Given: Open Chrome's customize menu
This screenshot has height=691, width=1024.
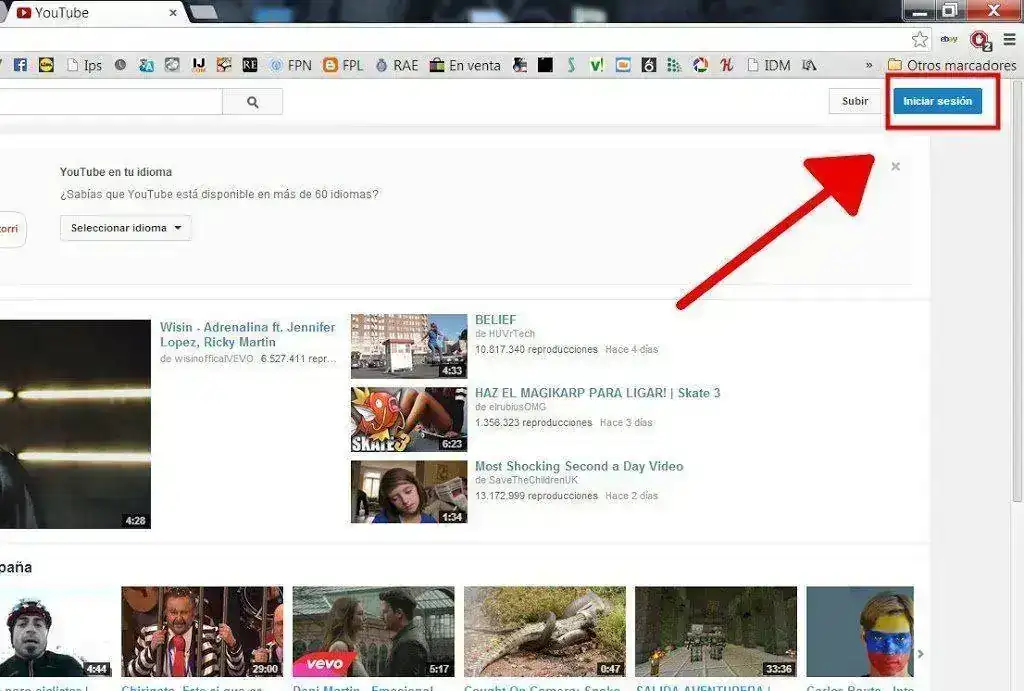Looking at the screenshot, I should [x=1009, y=37].
